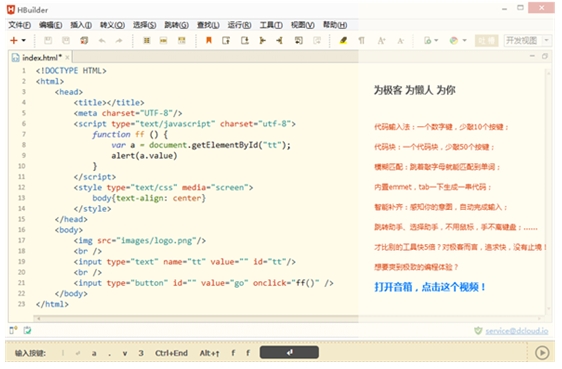Open the 文件(F) menu
The height and width of the screenshot is (369, 562).
(19, 25)
